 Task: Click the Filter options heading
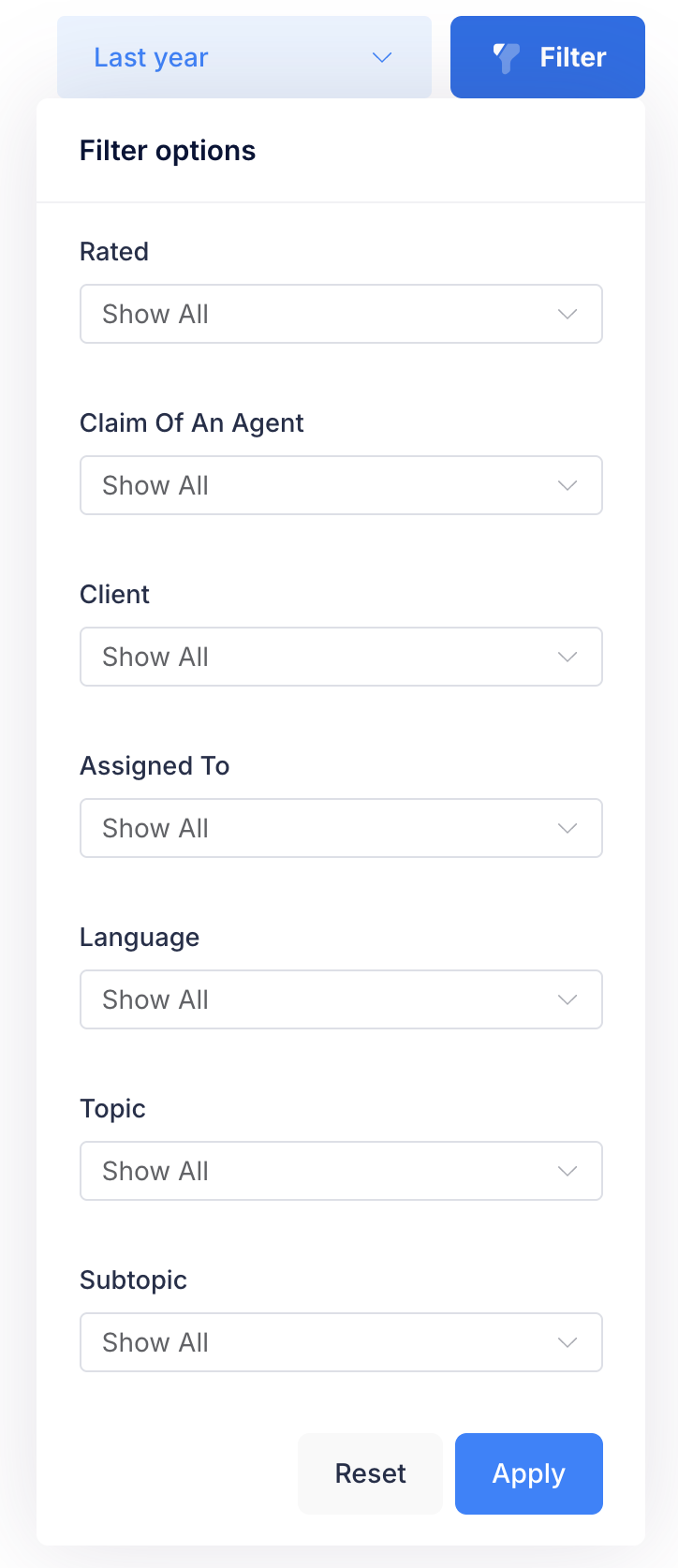point(168,150)
